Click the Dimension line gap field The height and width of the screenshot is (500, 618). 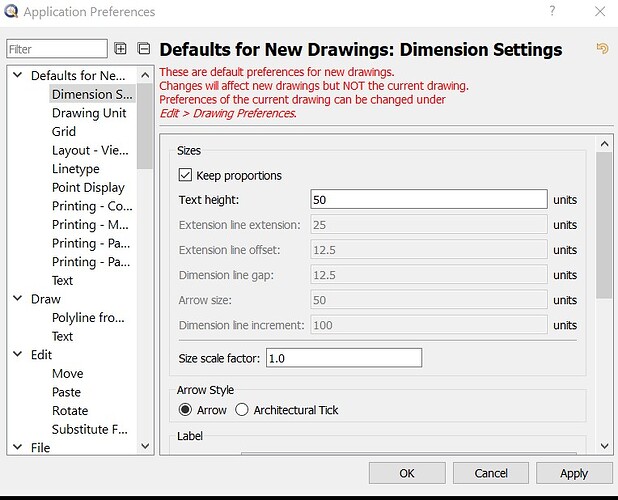coord(429,275)
